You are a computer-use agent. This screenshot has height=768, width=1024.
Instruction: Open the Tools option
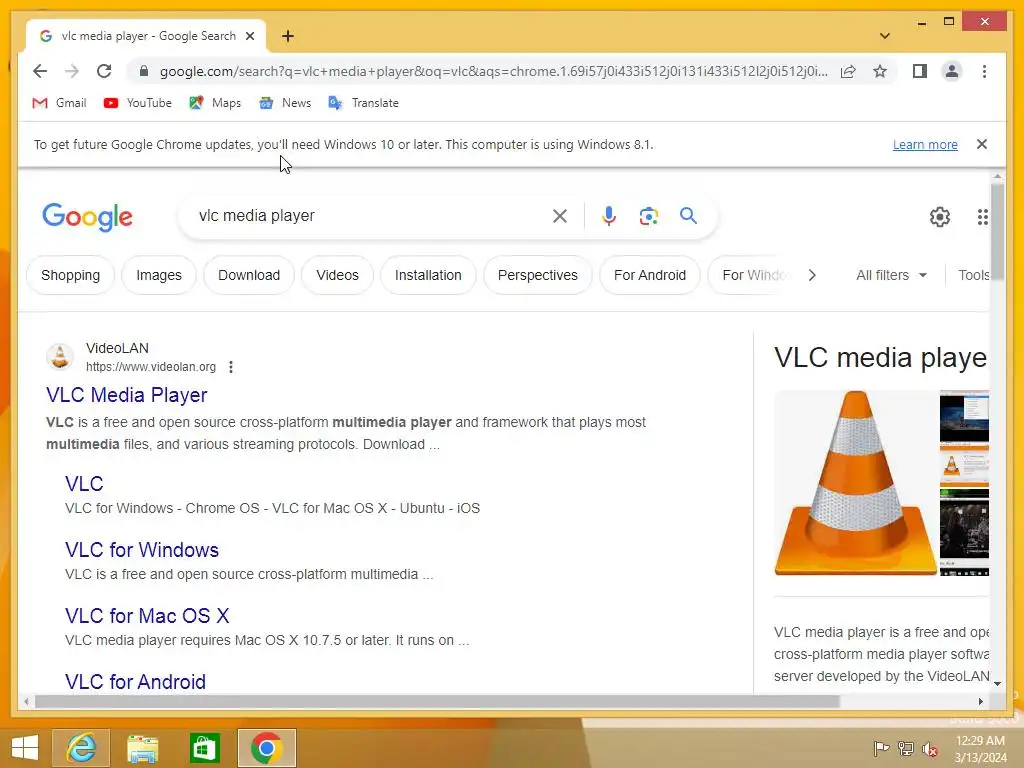[974, 275]
